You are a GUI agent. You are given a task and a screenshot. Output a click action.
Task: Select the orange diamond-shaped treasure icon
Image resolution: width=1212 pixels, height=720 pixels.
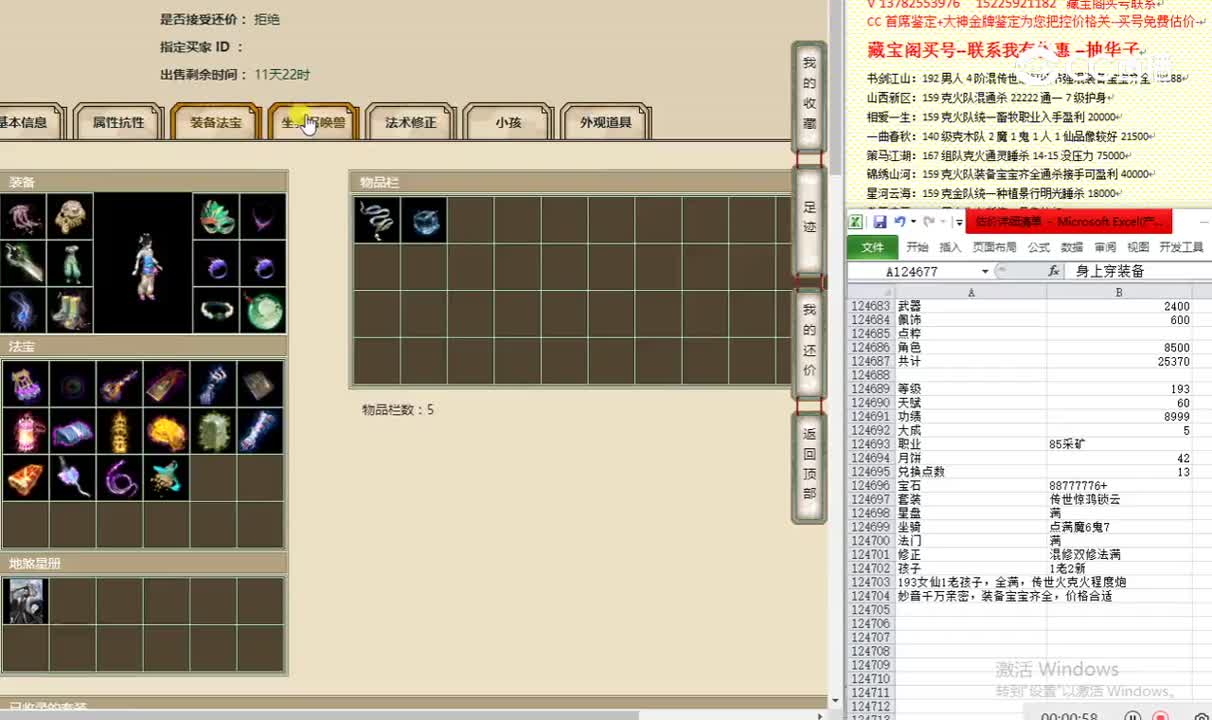coord(25,478)
